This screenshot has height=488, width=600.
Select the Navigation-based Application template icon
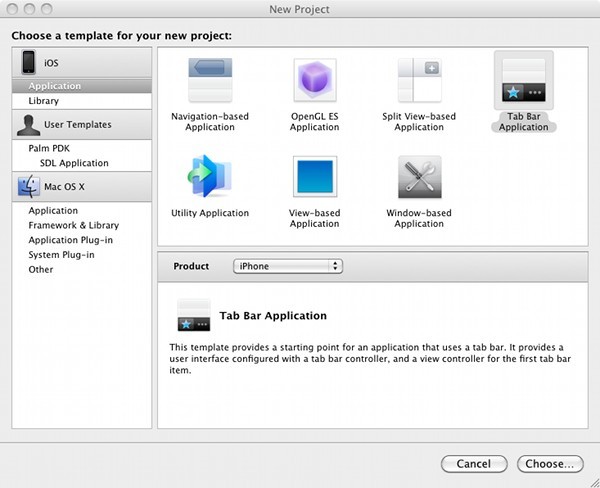pyautogui.click(x=210, y=80)
